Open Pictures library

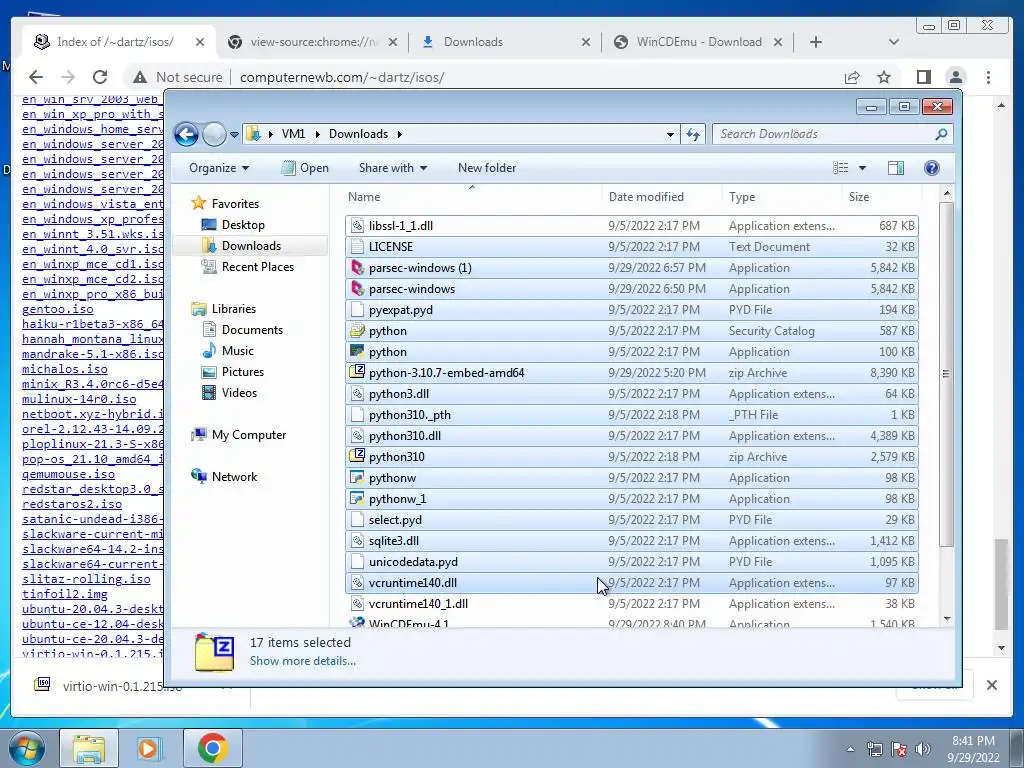click(242, 372)
